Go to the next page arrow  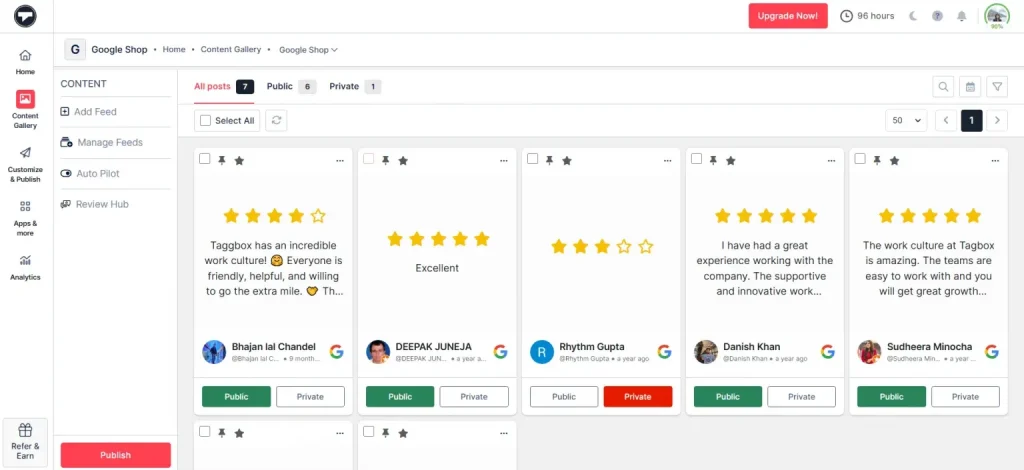click(997, 120)
